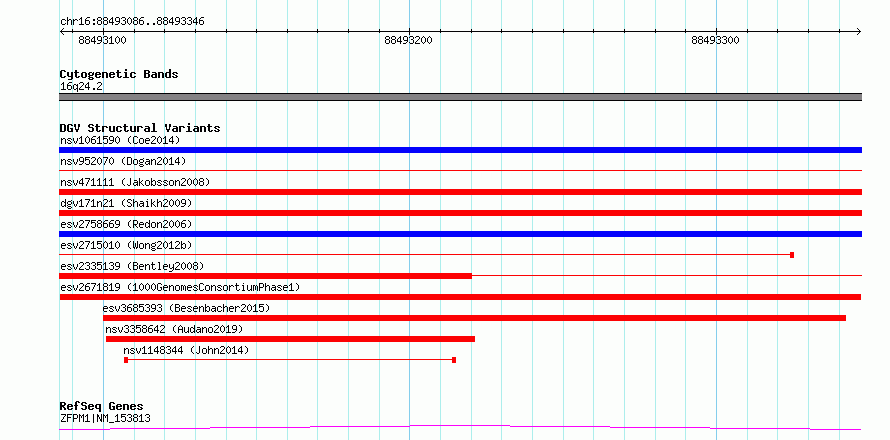Click the right arrow of the ruler
Image resolution: width=890 pixels, height=440 pixels.
pos(859,32)
